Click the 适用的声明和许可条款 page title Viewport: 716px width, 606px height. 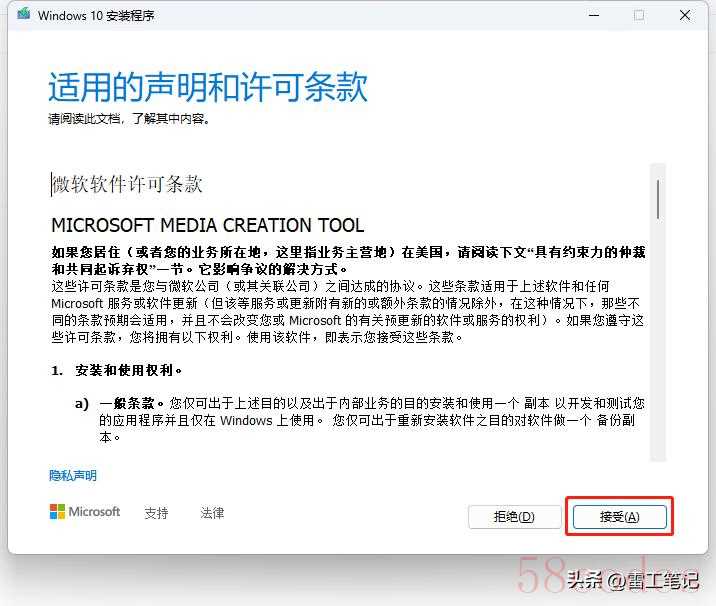point(208,88)
